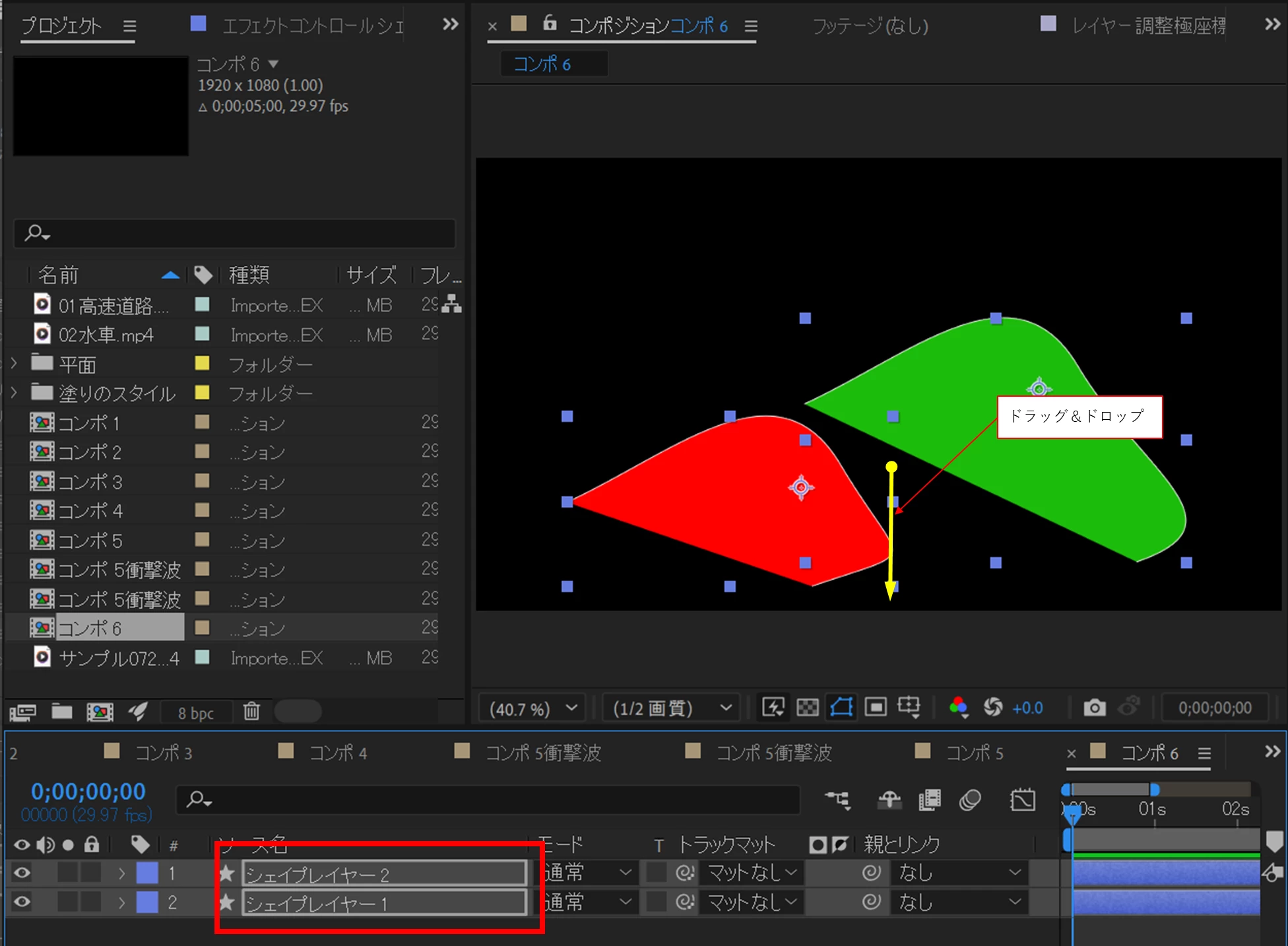Toggle the transparency grid icon

point(808,708)
